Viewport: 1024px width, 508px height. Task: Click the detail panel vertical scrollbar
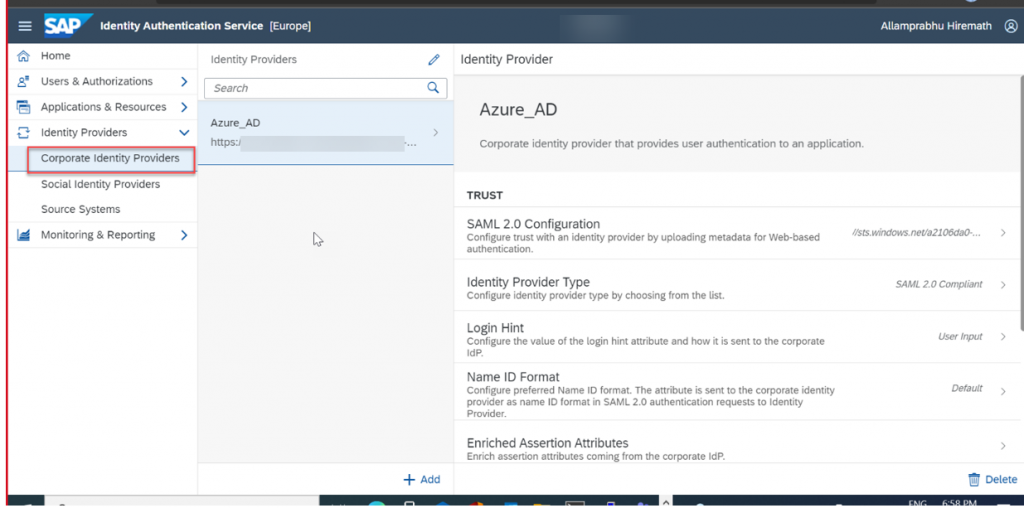click(1021, 202)
